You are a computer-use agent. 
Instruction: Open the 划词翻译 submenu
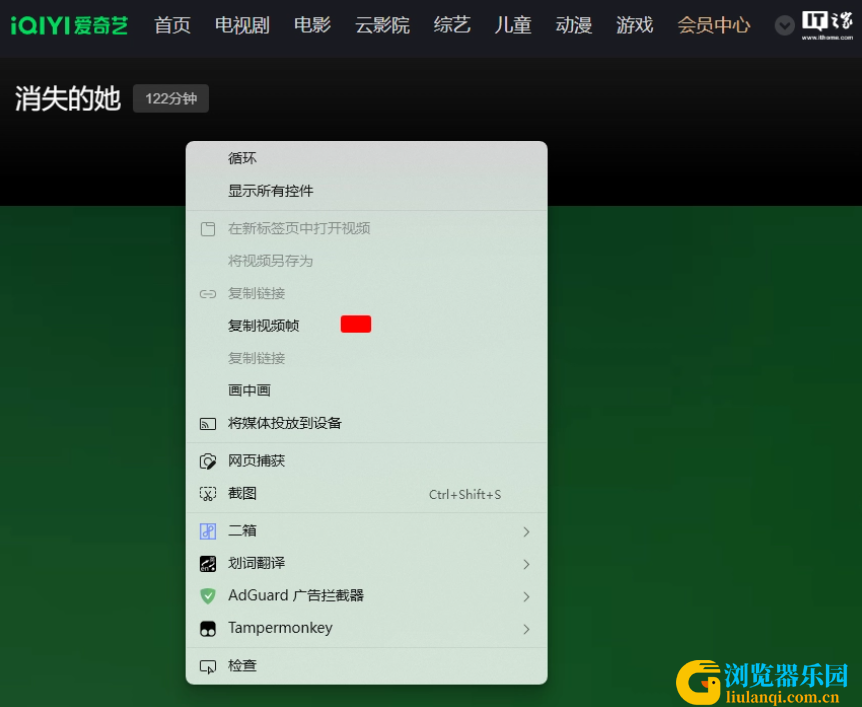tap(367, 563)
